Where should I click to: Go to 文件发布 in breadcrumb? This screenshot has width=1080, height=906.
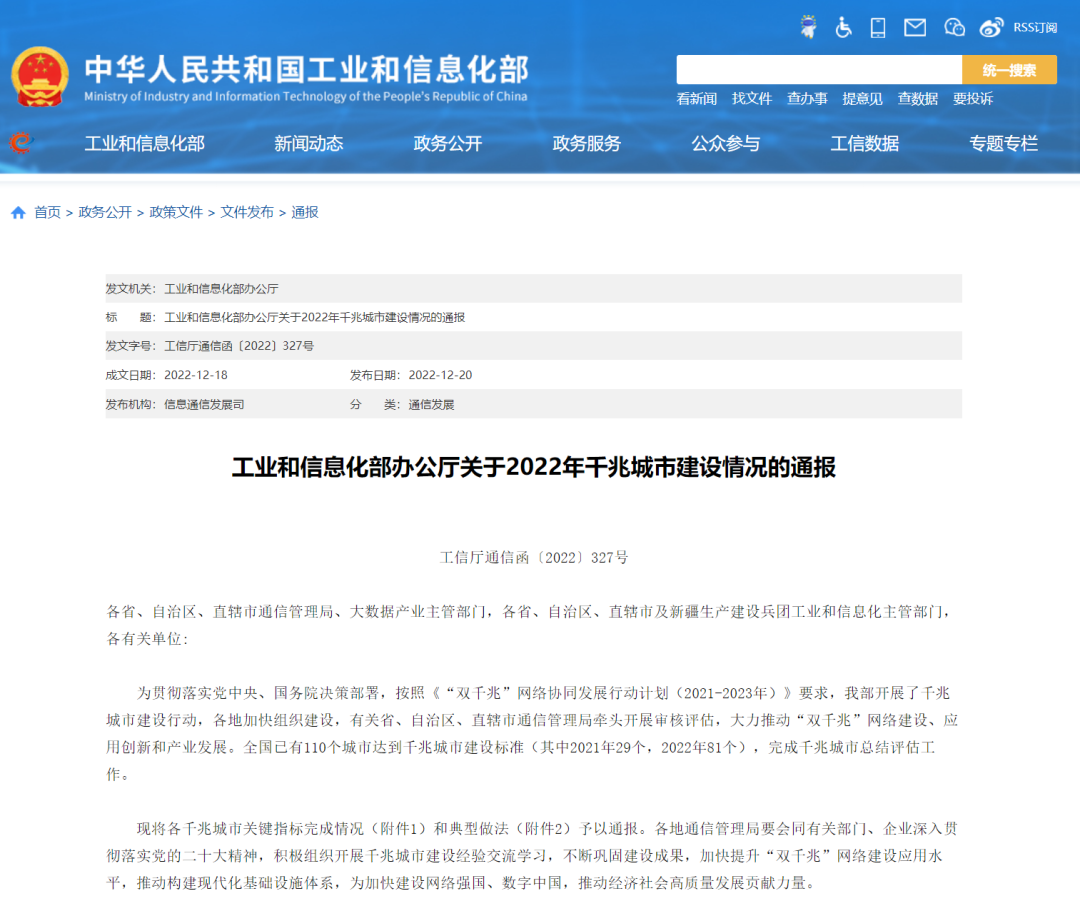pyautogui.click(x=247, y=212)
